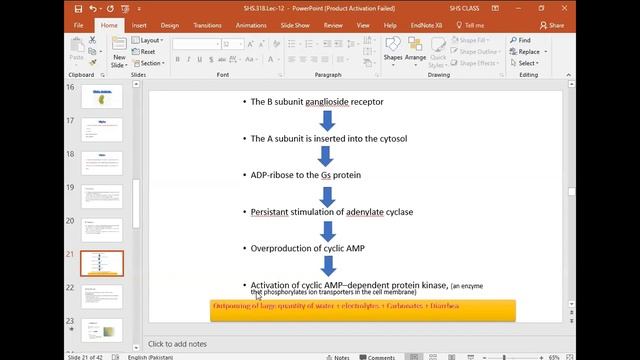Viewport: 640px width, 360px height.
Task: Open the Customize Quick Access Toolbar dropdown
Action: pos(139,9)
